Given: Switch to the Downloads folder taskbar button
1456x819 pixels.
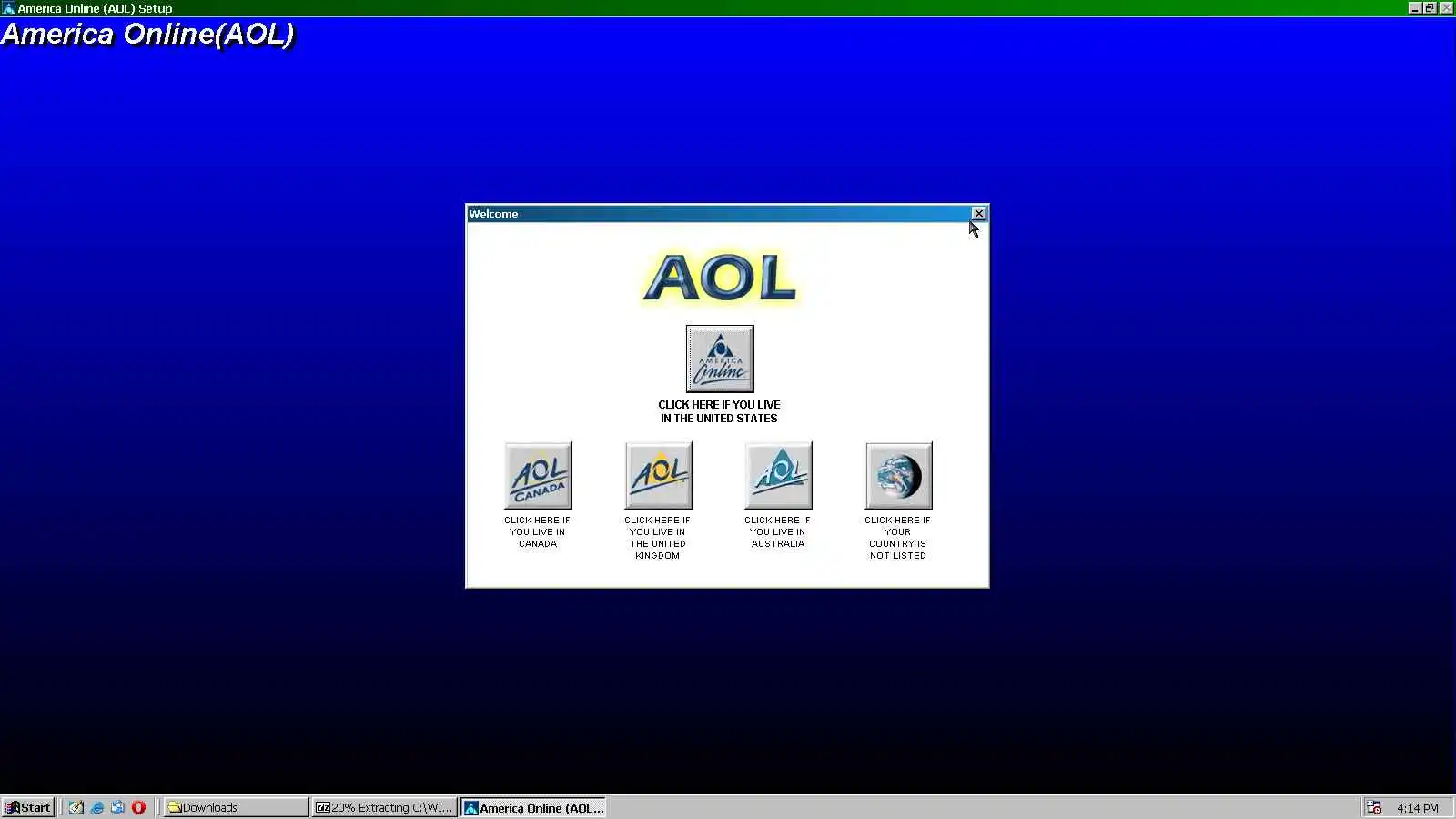Looking at the screenshot, I should tap(237, 807).
